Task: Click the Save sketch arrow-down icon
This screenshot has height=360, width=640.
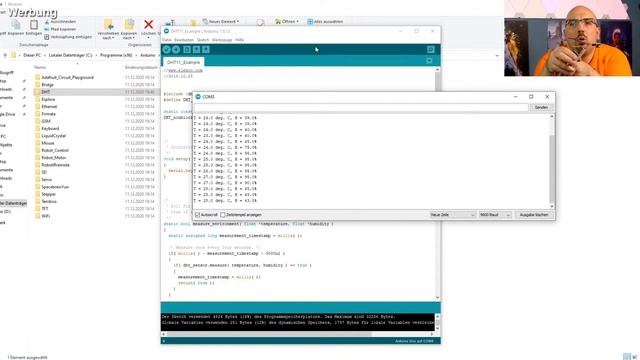Action: pos(206,49)
